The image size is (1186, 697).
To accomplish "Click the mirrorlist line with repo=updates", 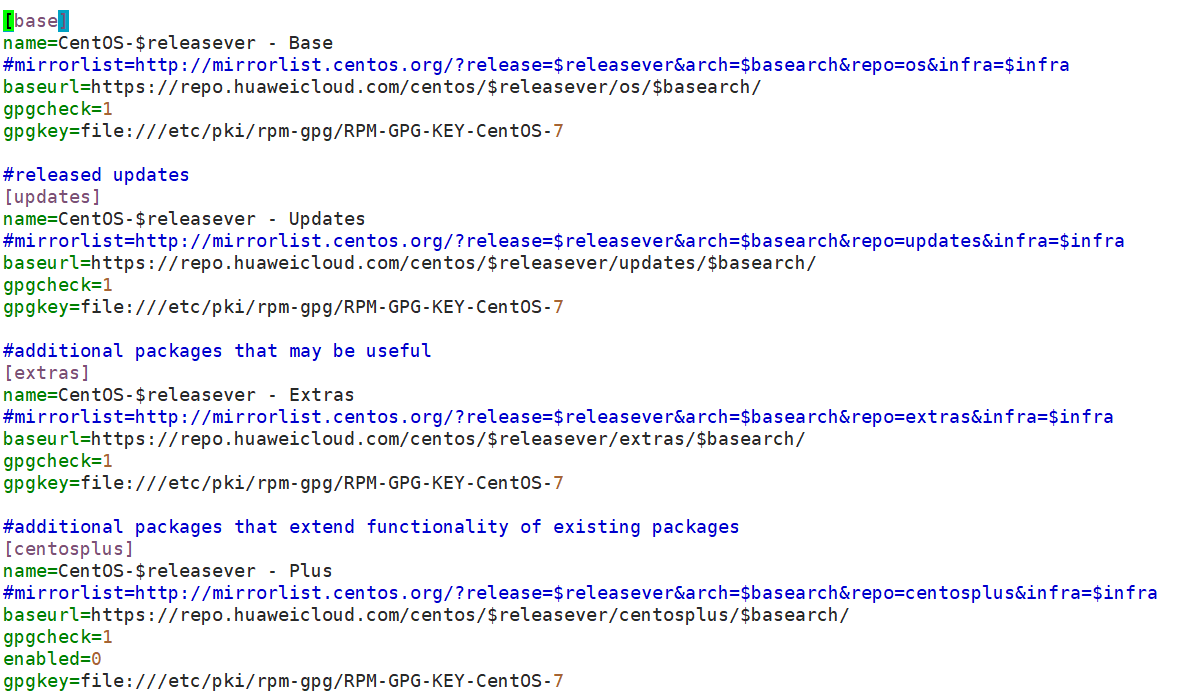I will pyautogui.click(x=564, y=241).
